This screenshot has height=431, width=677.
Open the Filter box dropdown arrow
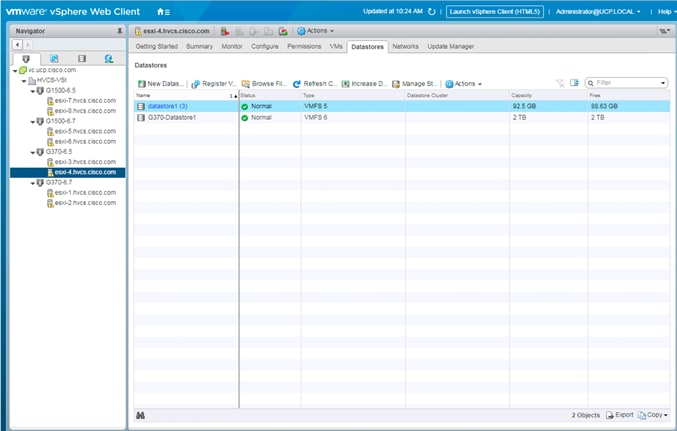coord(663,83)
